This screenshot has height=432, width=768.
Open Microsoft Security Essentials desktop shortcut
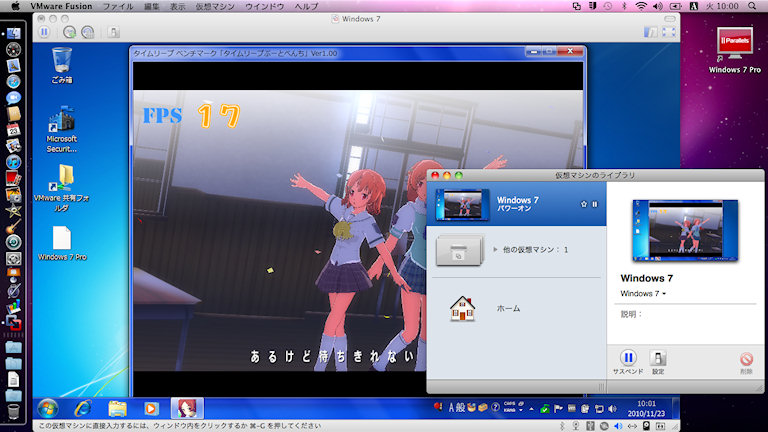click(62, 129)
